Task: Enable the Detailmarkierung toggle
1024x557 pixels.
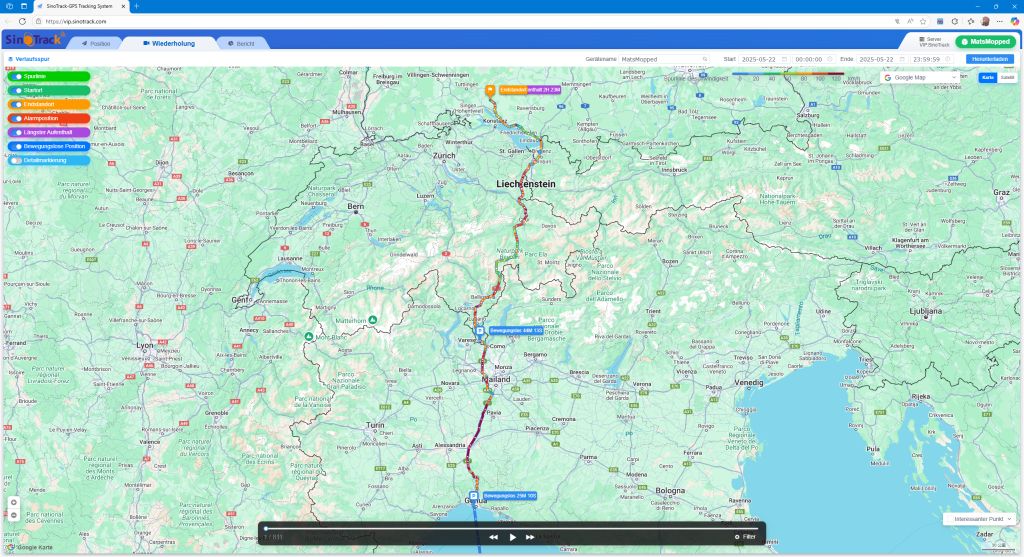Action: click(x=18, y=160)
